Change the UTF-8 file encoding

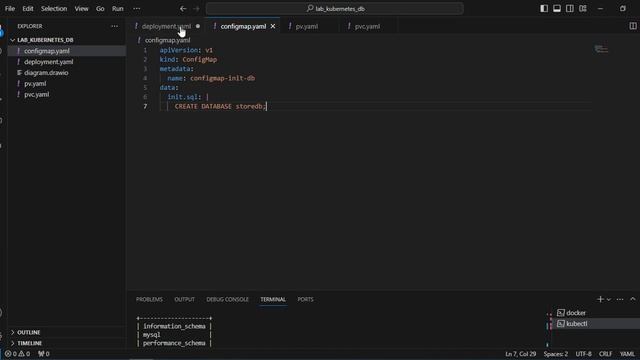[583, 354]
